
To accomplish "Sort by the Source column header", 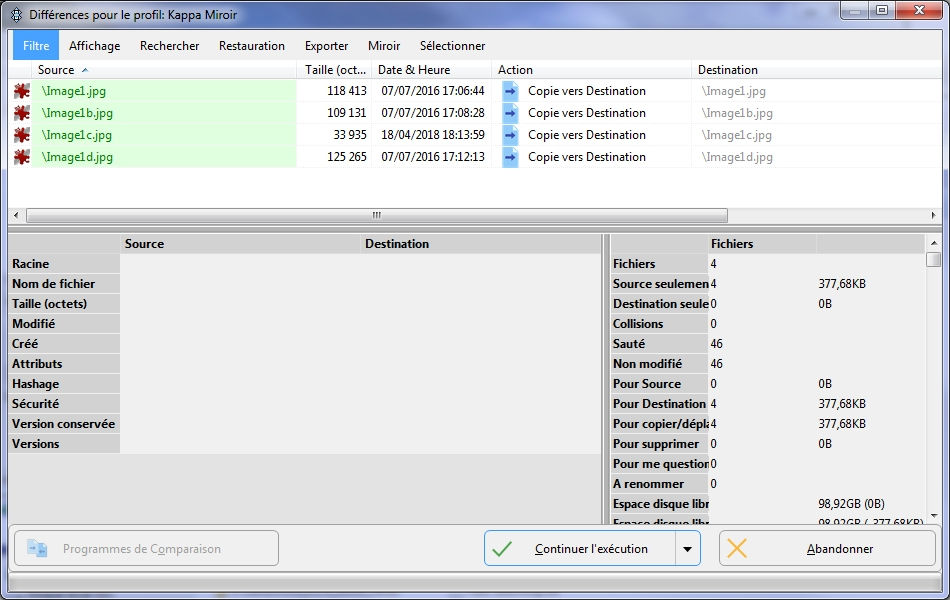I will click(164, 70).
